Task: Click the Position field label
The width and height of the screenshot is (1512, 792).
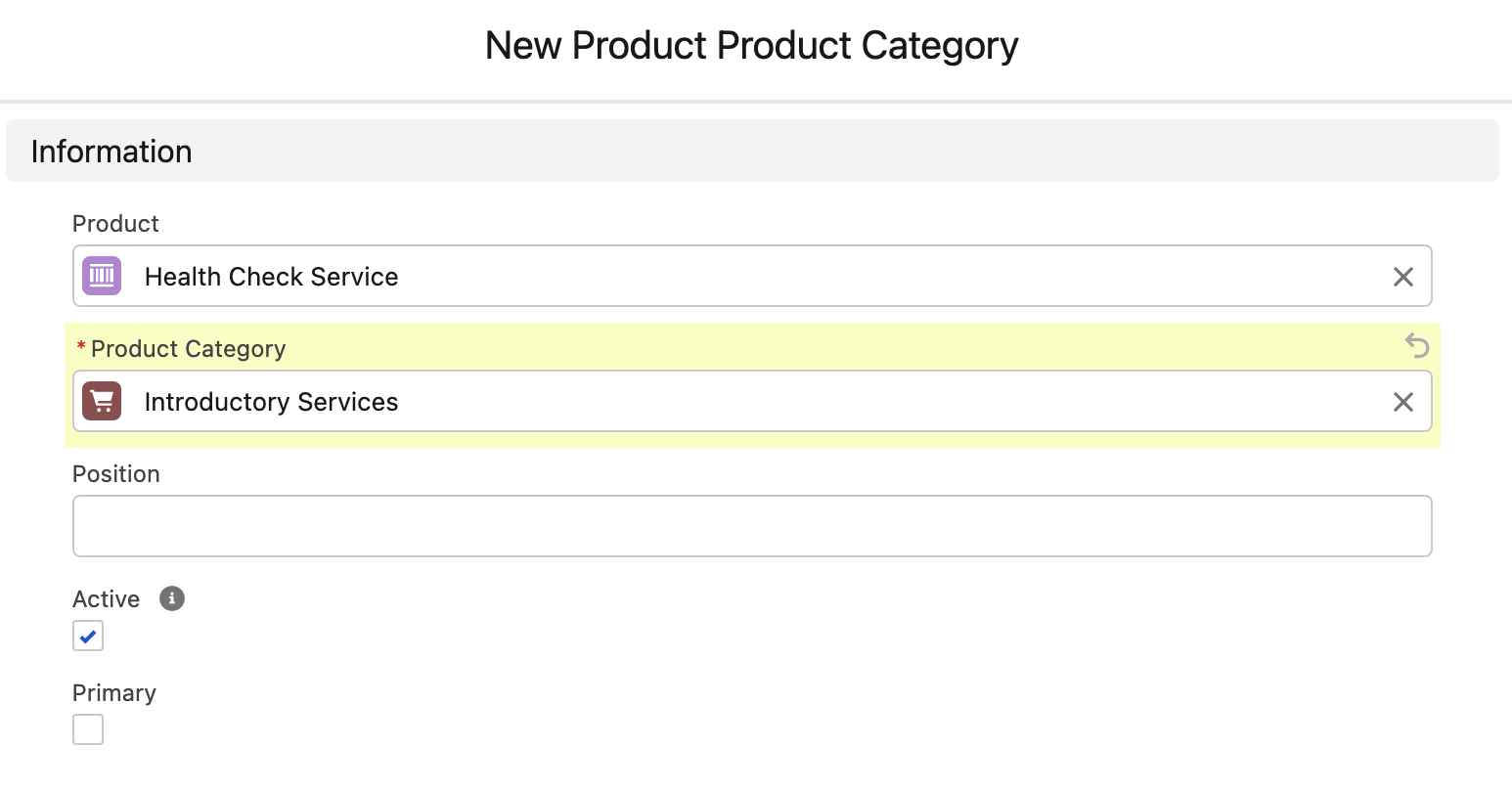Action: (x=115, y=474)
